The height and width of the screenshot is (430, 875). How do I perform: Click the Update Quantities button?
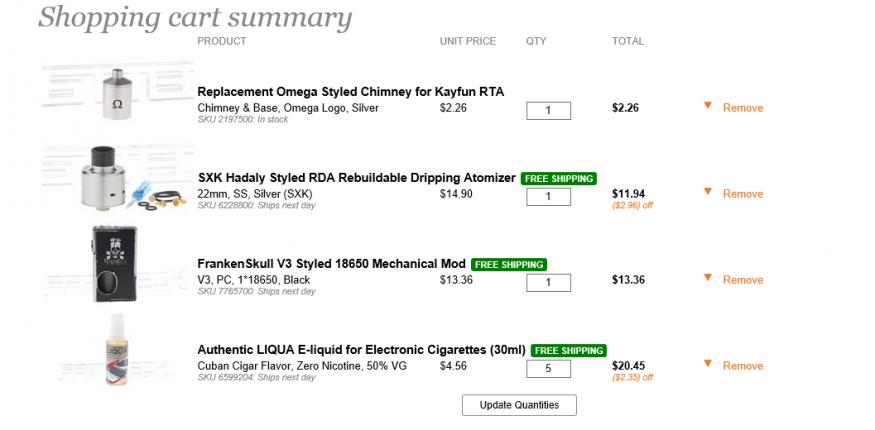pos(519,405)
